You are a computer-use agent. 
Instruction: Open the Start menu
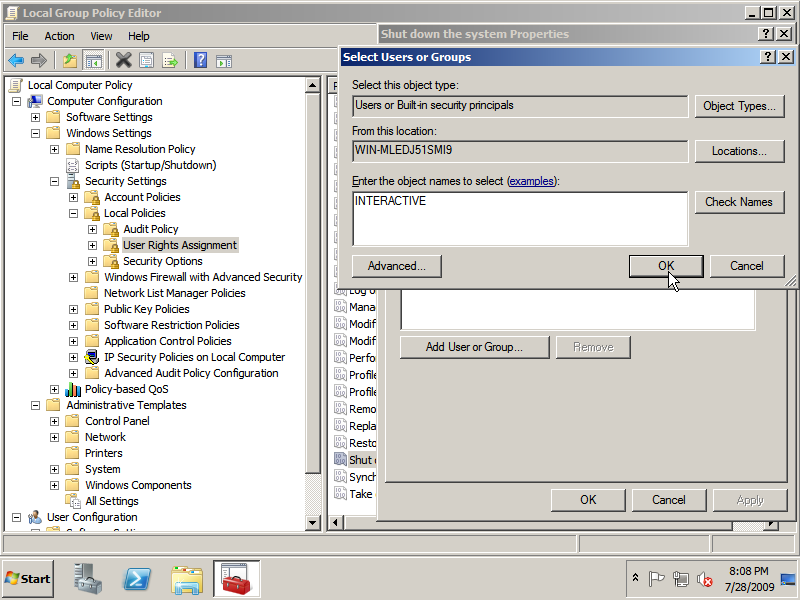(28, 579)
